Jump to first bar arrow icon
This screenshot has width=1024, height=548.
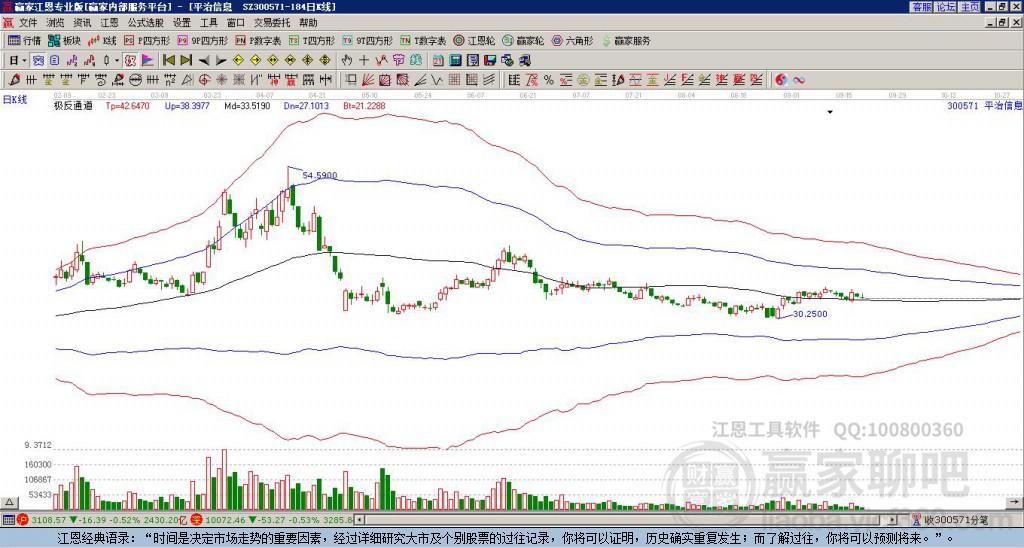pos(168,61)
